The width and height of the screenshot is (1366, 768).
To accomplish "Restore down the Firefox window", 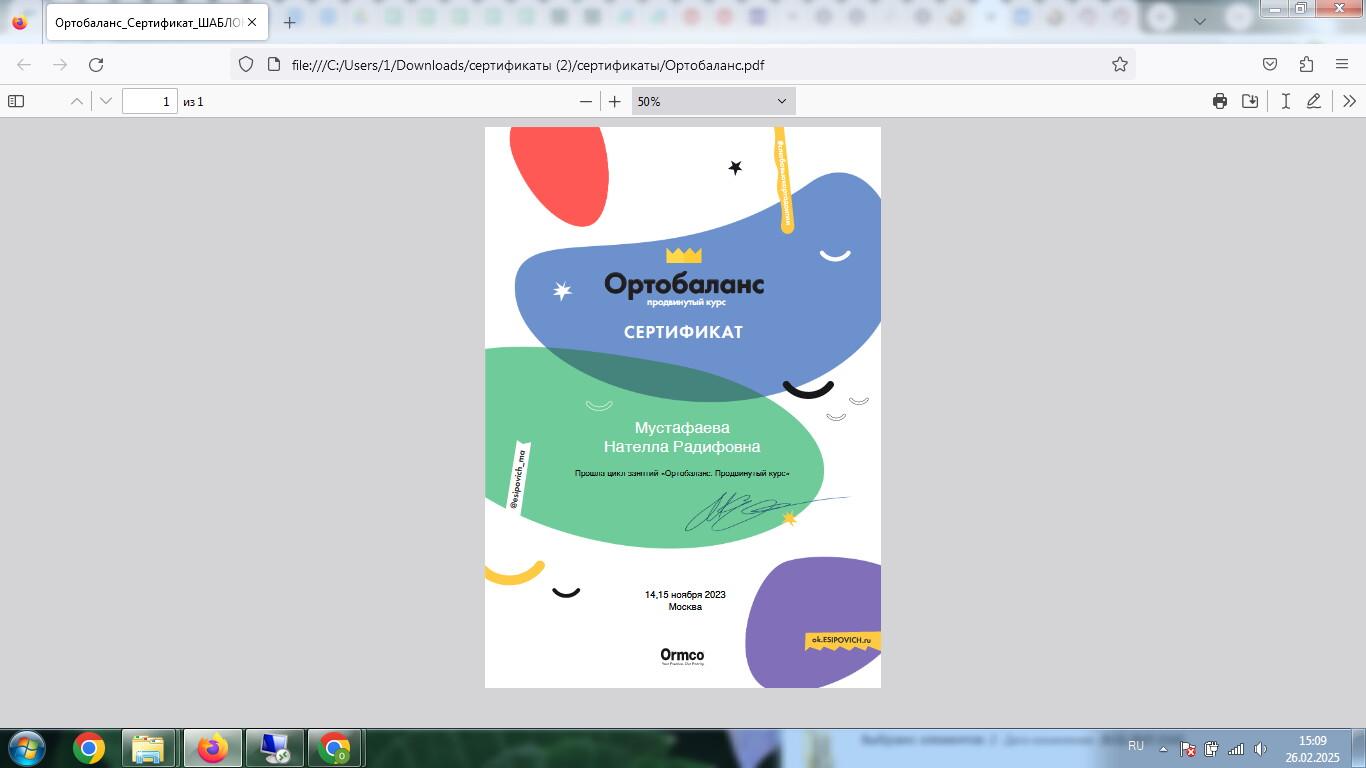I will pos(1301,9).
